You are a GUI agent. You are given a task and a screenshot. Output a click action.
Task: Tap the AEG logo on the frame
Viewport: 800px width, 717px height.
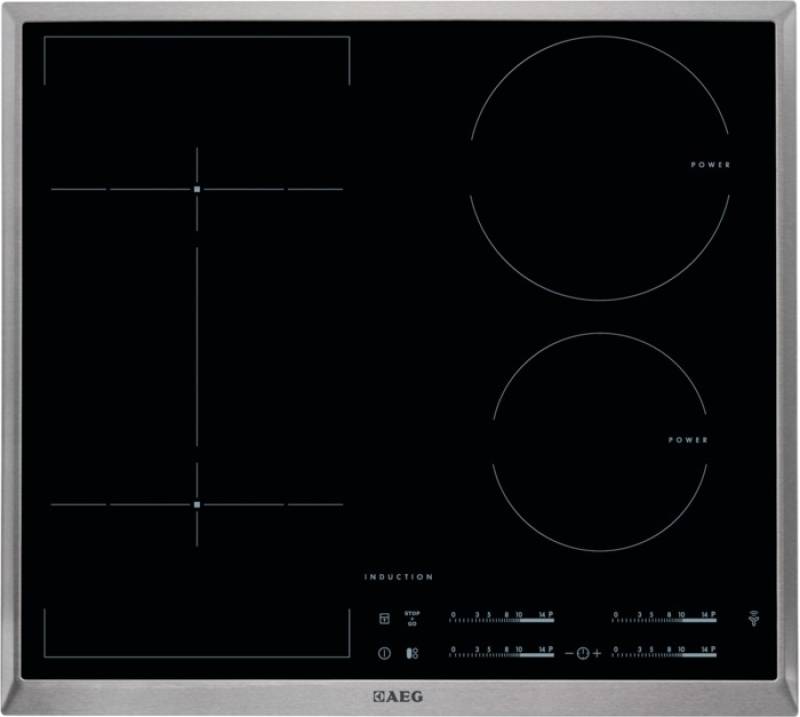pyautogui.click(x=398, y=697)
